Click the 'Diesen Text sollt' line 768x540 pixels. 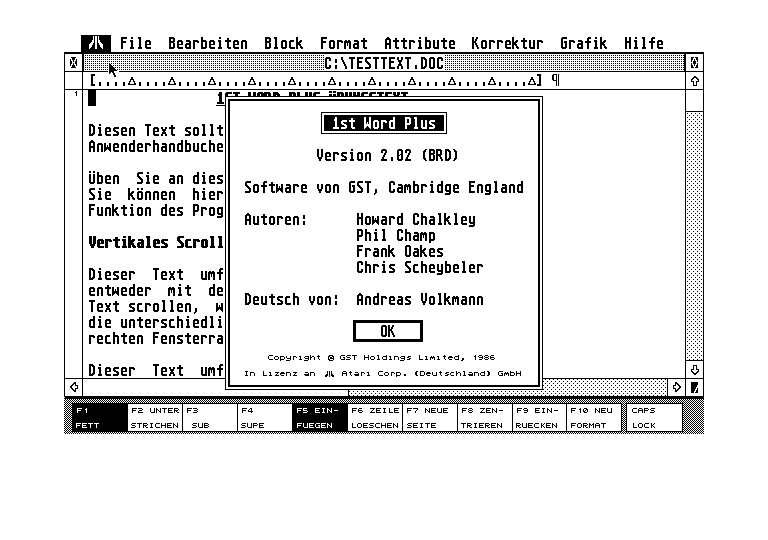click(156, 131)
